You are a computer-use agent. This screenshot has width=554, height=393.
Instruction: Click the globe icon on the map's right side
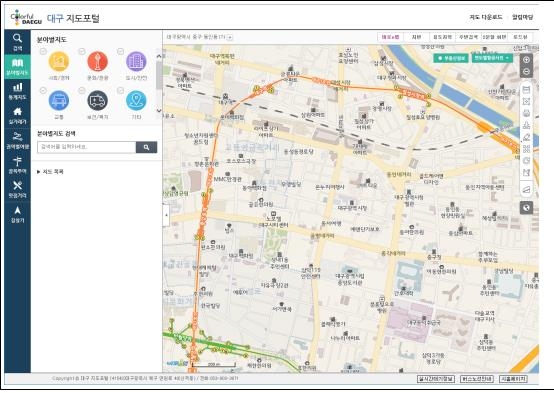pyautogui.click(x=526, y=208)
